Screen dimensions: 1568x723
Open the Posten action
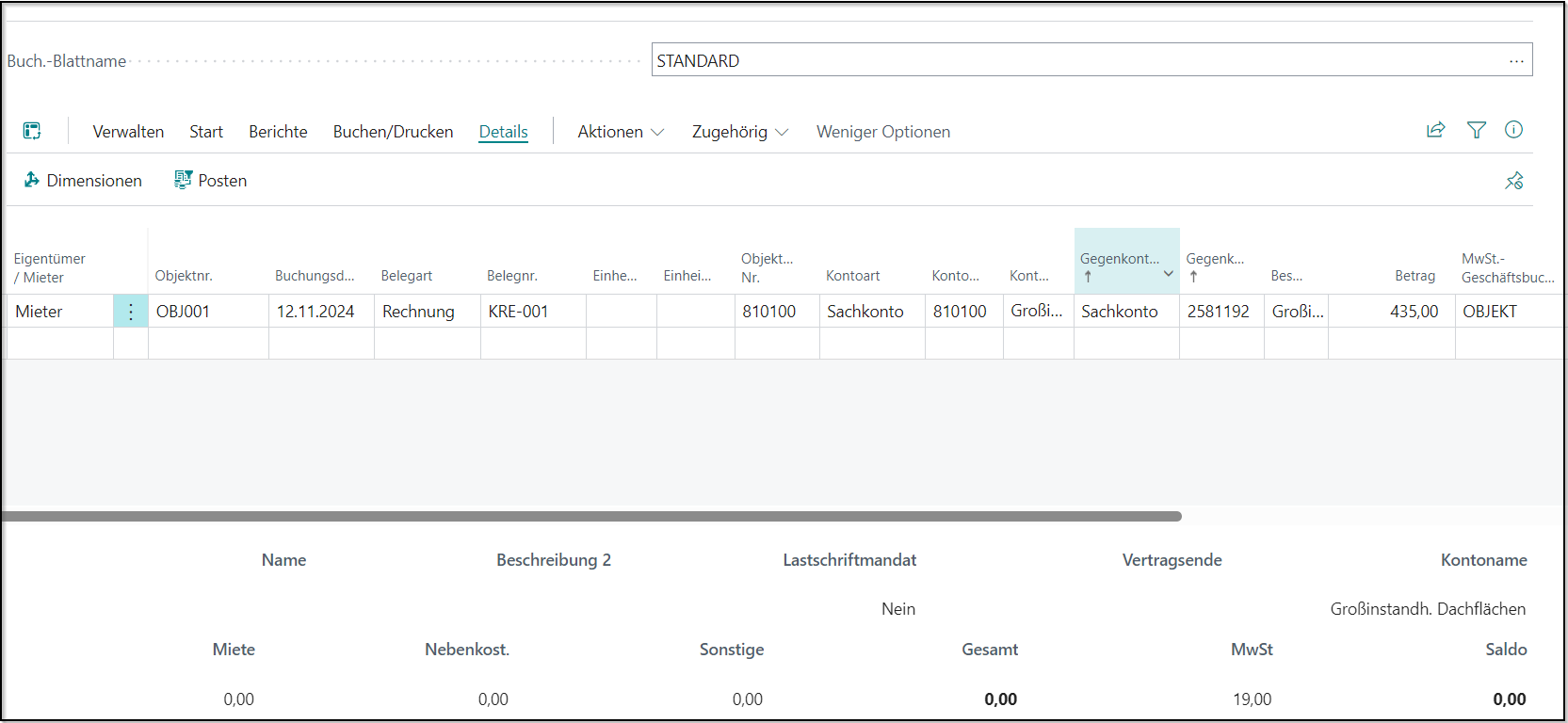[211, 181]
